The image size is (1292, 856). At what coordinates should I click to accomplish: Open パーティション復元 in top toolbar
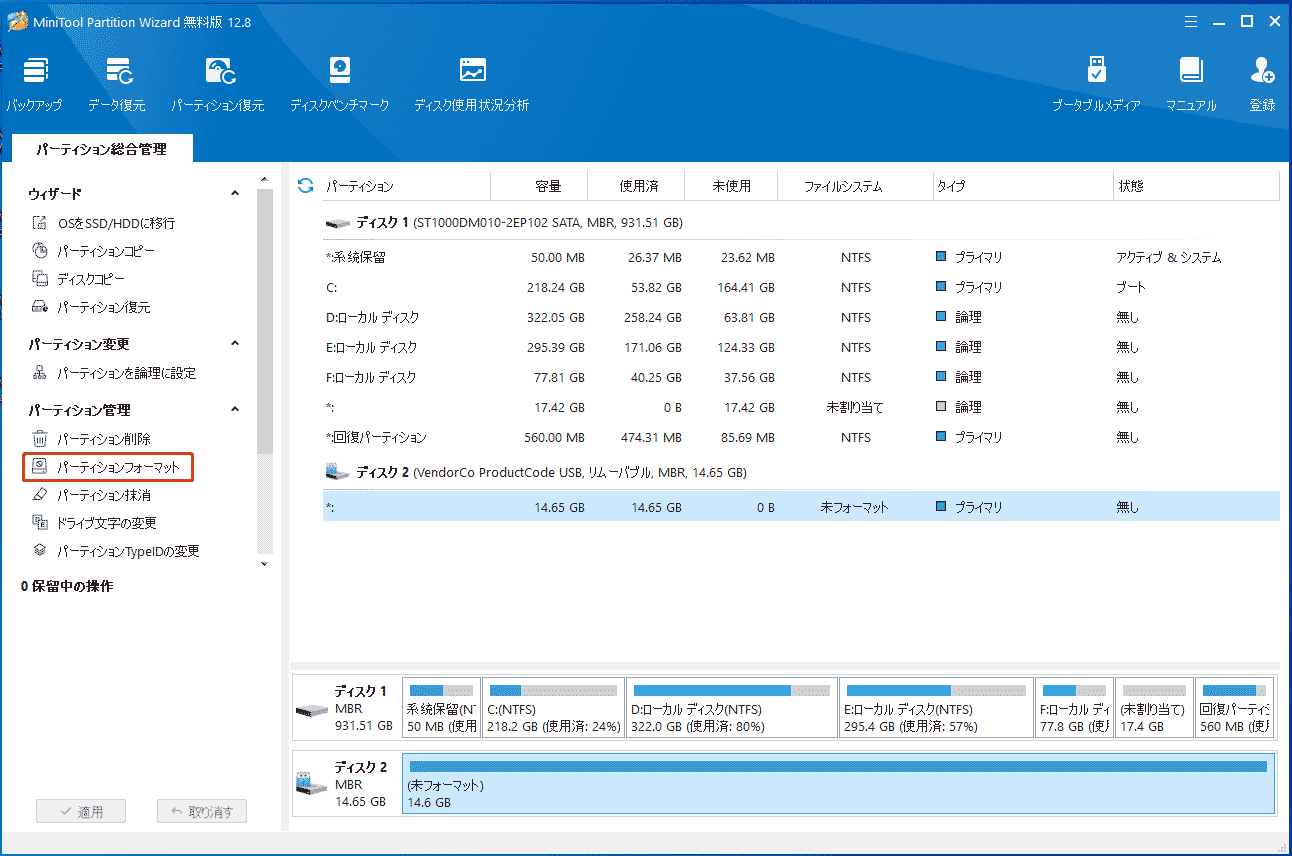click(218, 85)
